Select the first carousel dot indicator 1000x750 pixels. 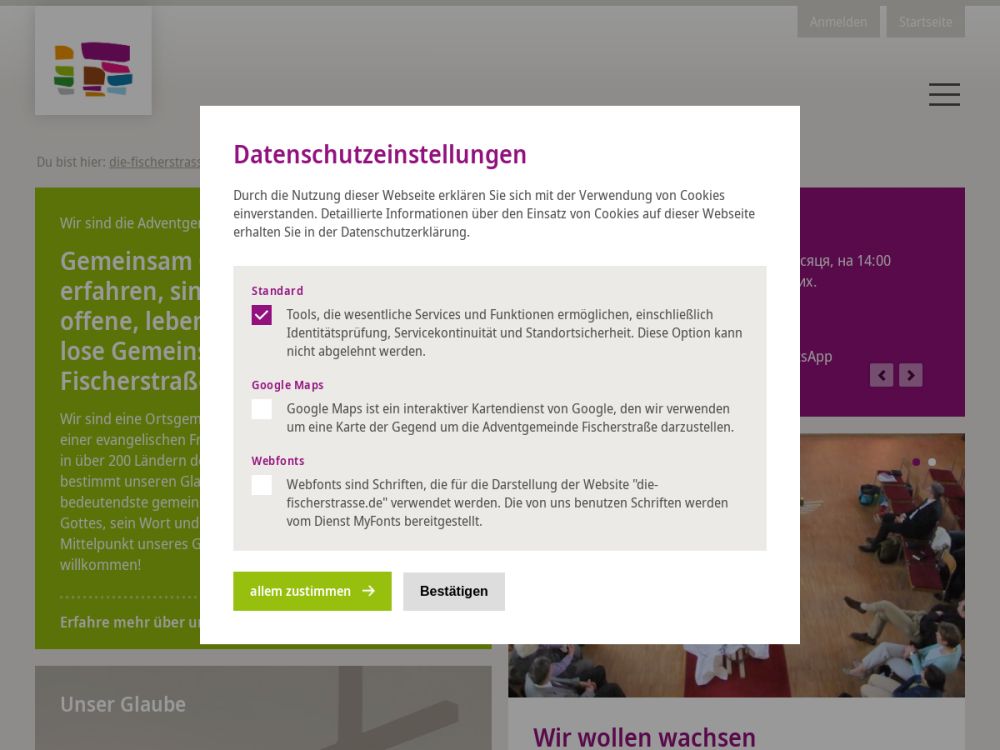(x=916, y=462)
